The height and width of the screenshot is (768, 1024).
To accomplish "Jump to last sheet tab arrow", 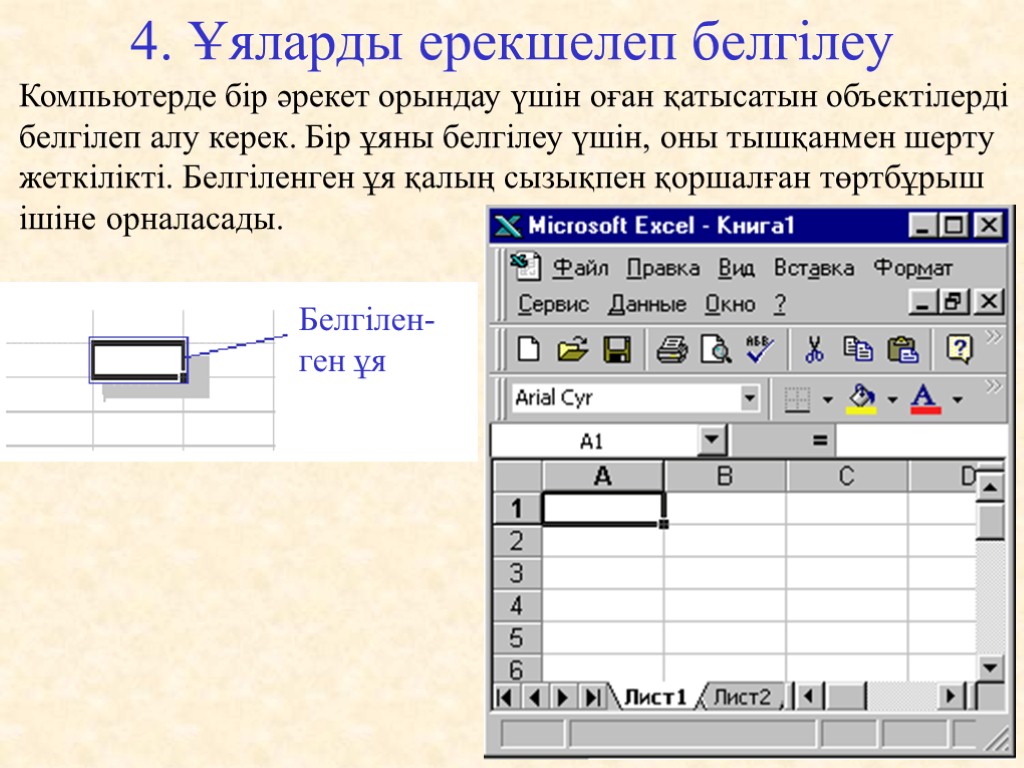I will point(592,697).
